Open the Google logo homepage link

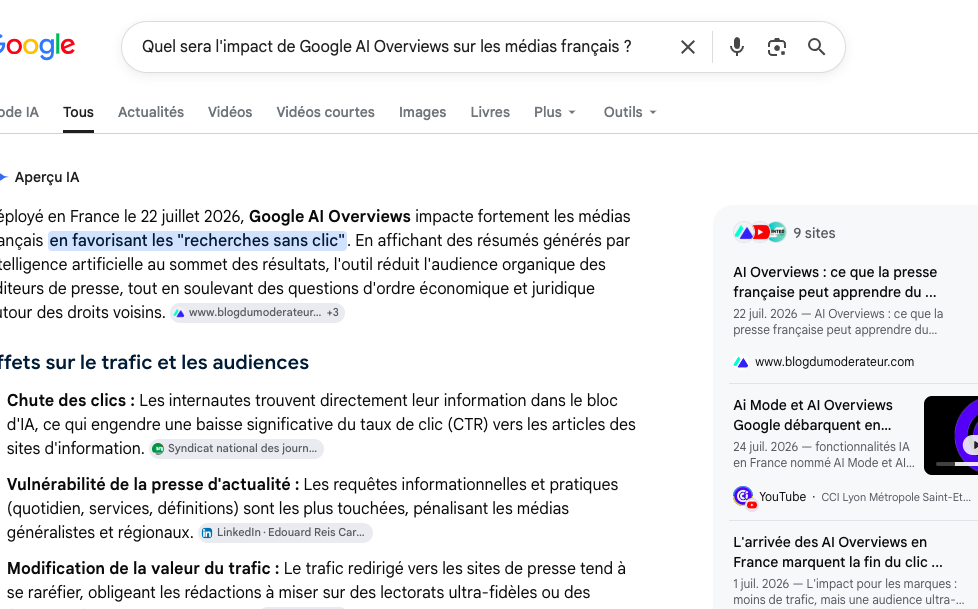(x=36, y=46)
